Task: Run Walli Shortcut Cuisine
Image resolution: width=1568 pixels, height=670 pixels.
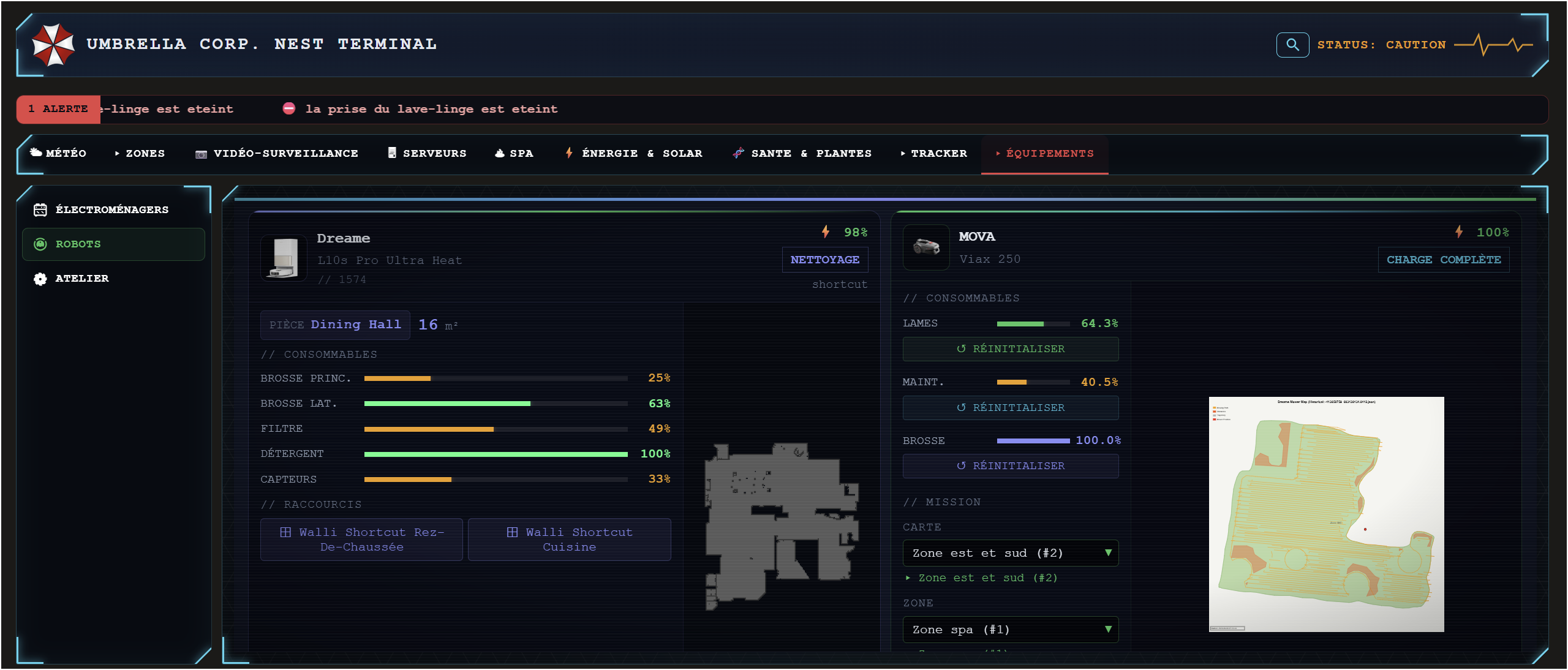Action: tap(569, 540)
